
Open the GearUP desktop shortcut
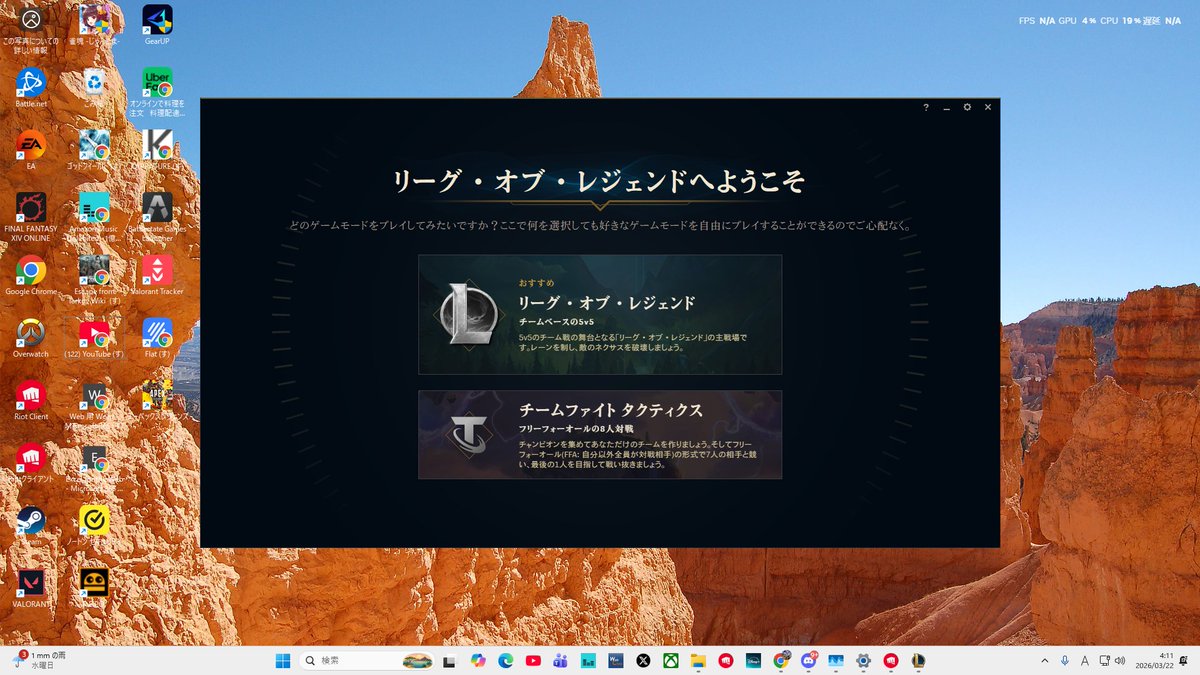click(157, 26)
